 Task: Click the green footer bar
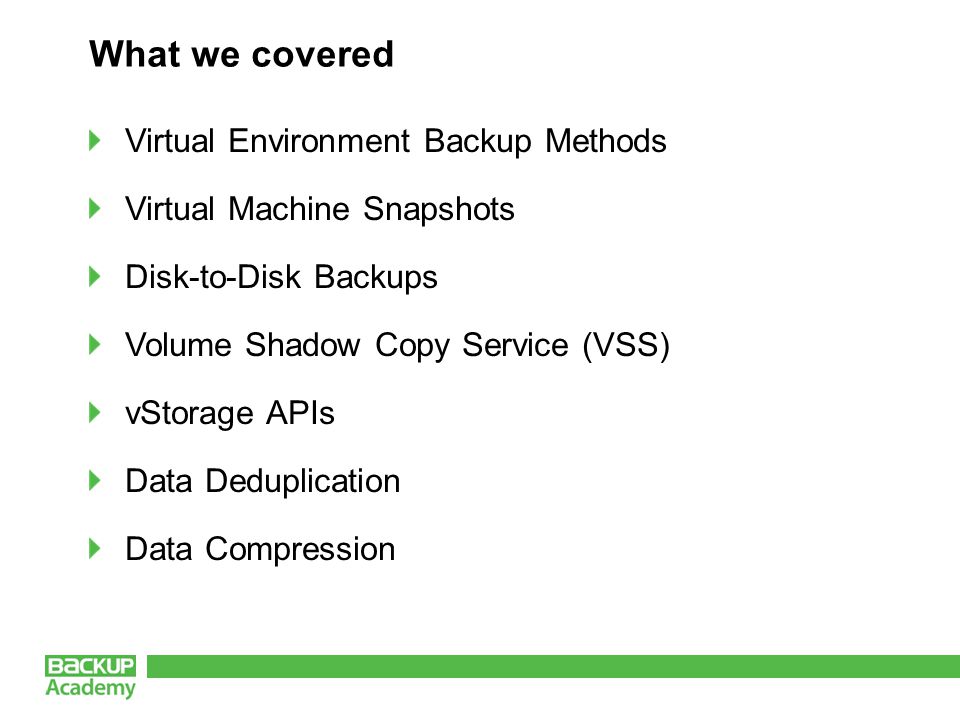553,666
